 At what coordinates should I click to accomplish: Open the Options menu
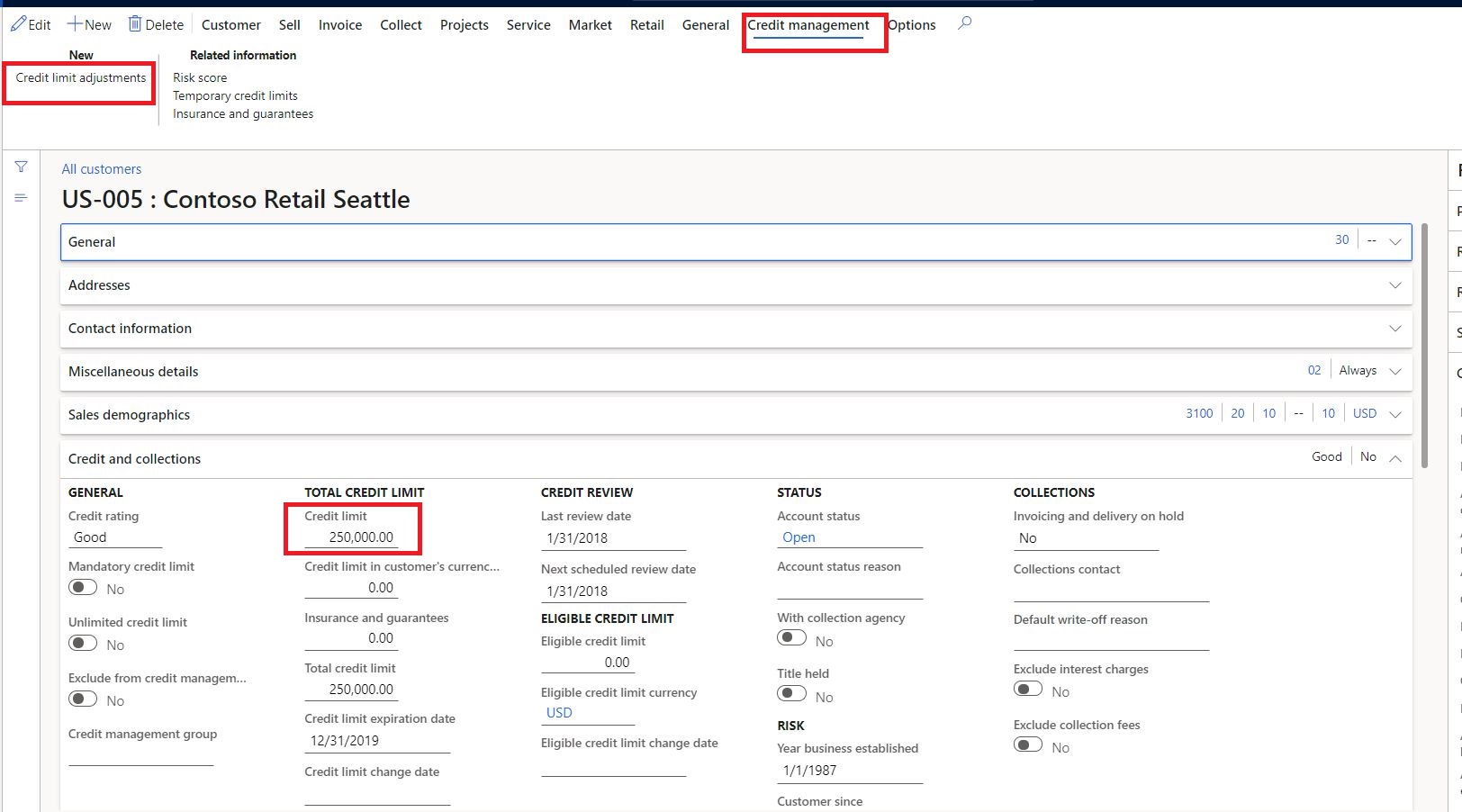911,25
